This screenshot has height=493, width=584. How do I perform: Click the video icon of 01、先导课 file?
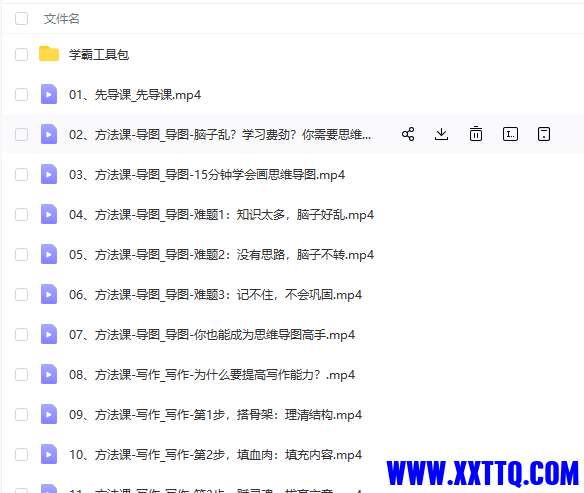tap(49, 94)
